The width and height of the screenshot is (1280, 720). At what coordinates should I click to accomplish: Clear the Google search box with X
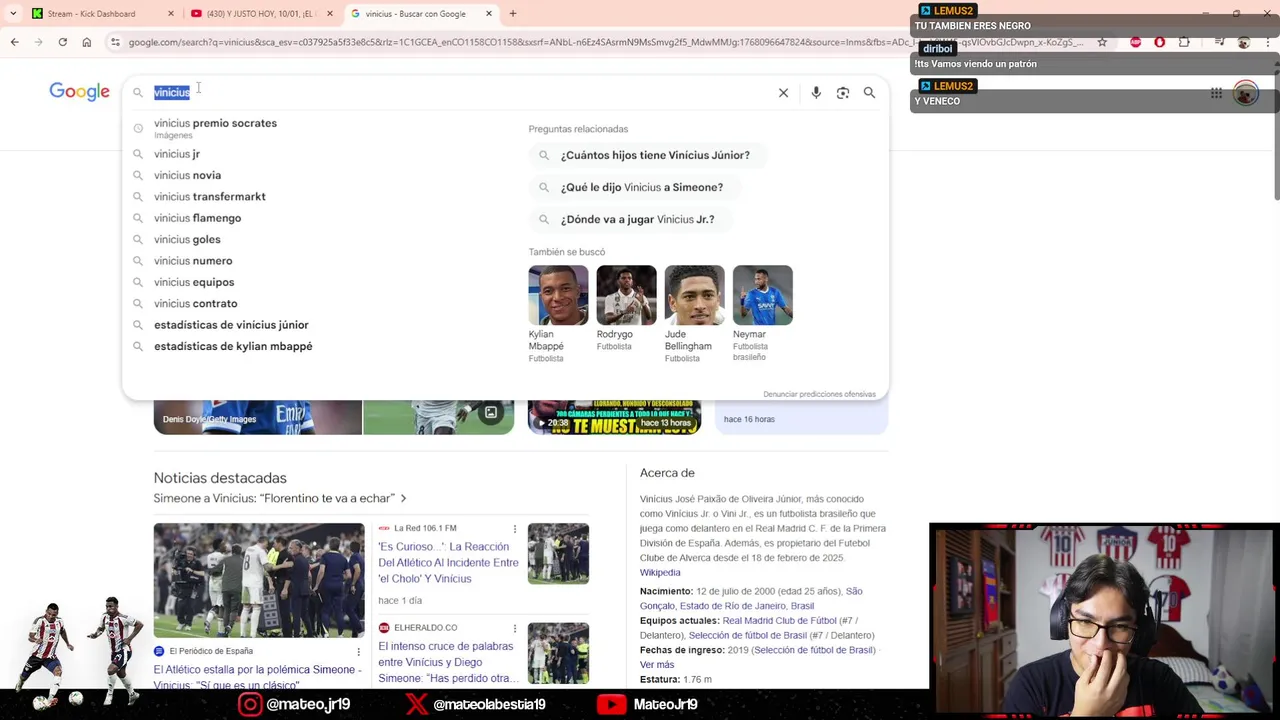tap(783, 93)
